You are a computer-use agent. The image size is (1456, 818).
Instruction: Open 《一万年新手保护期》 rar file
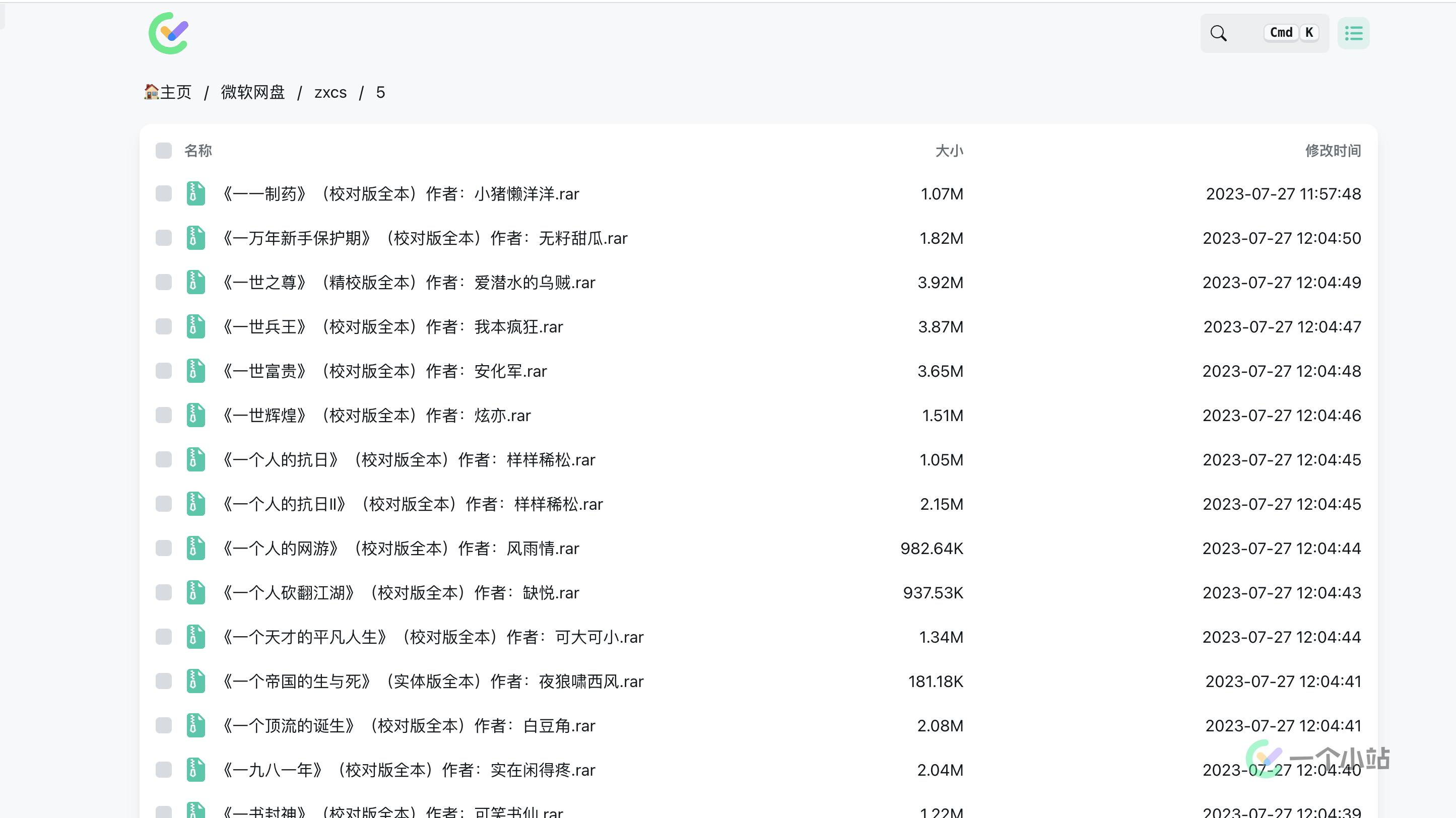point(424,238)
